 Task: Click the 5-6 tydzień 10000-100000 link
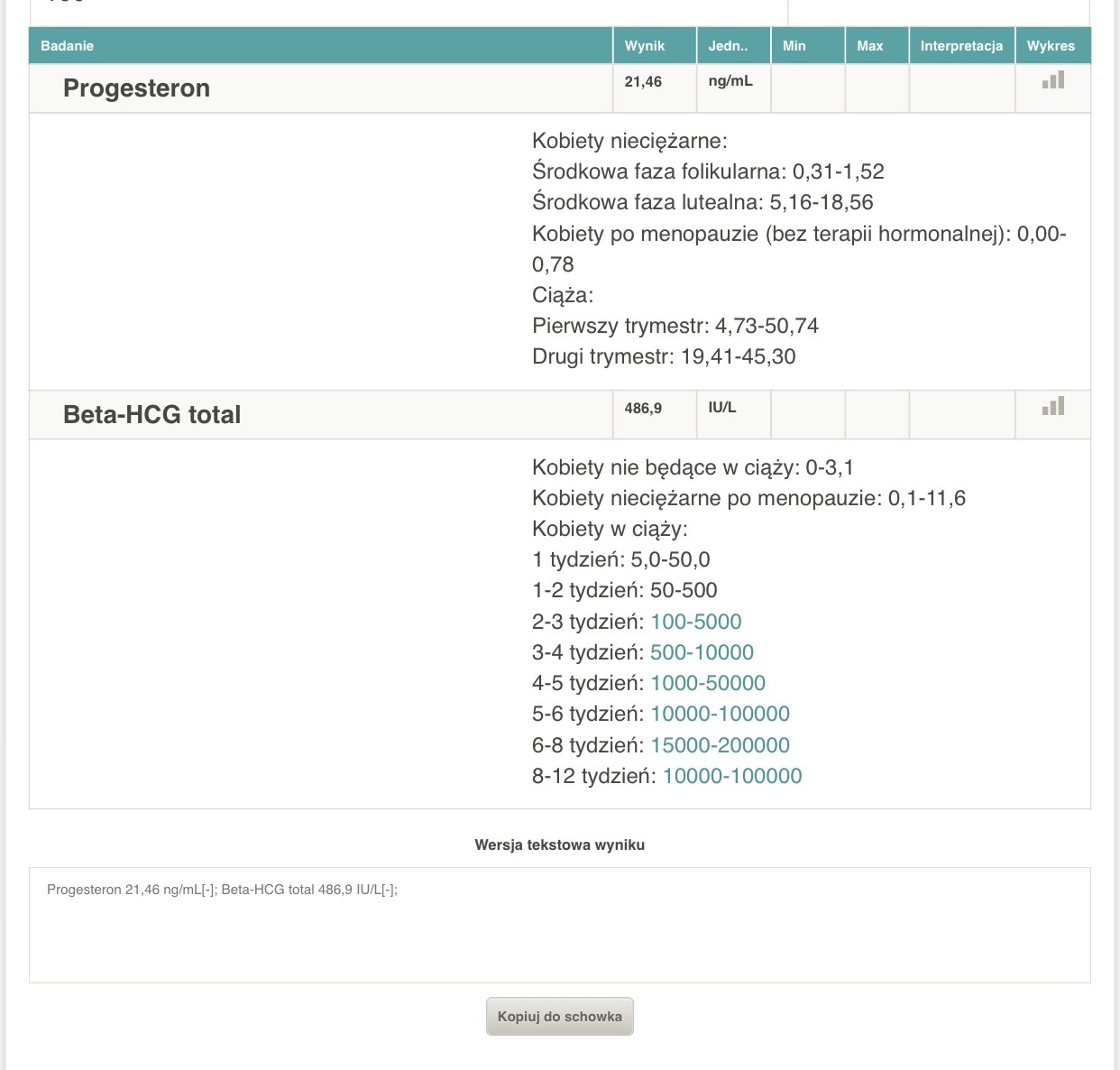[x=720, y=714]
